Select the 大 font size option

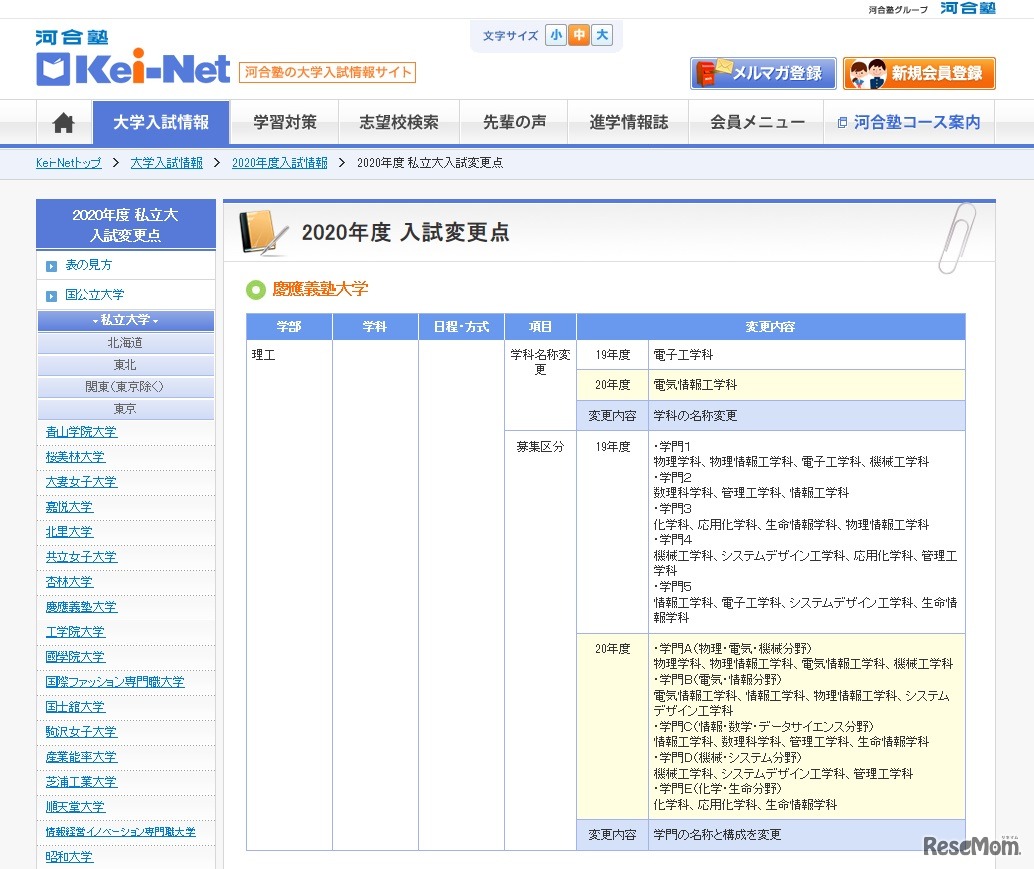coord(606,34)
